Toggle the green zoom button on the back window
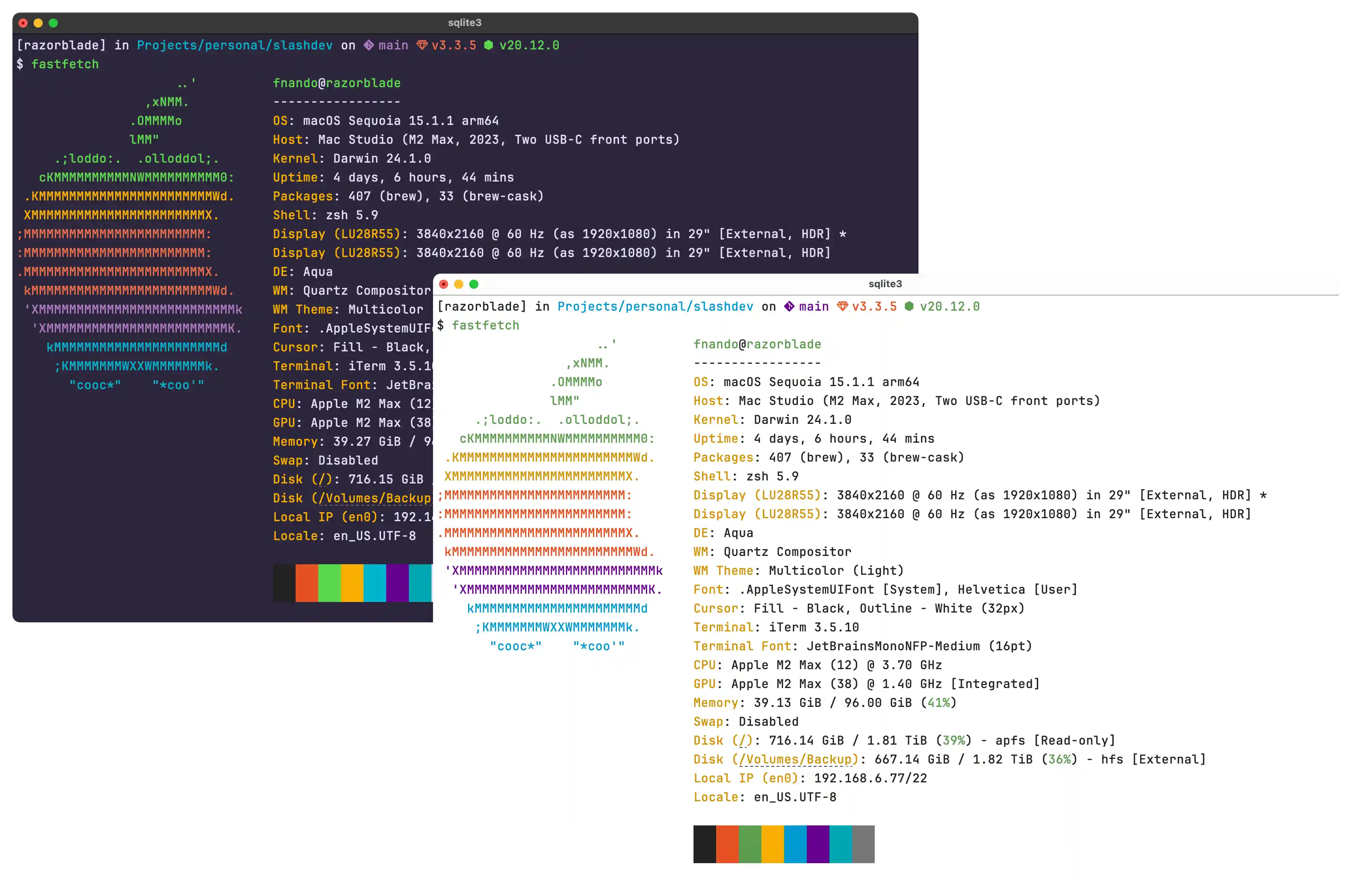Screen dimensions: 1350x896 click(53, 23)
